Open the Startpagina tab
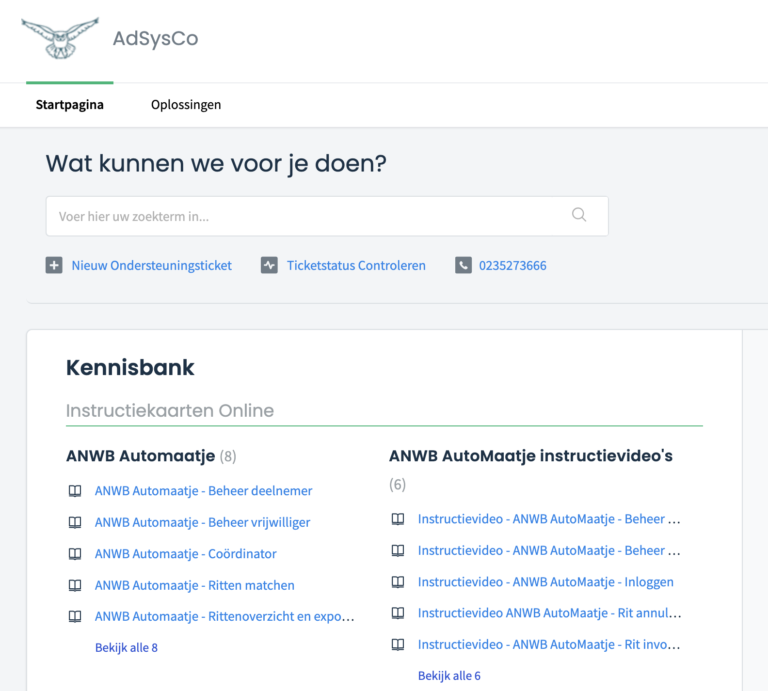This screenshot has width=768, height=691. tap(70, 105)
